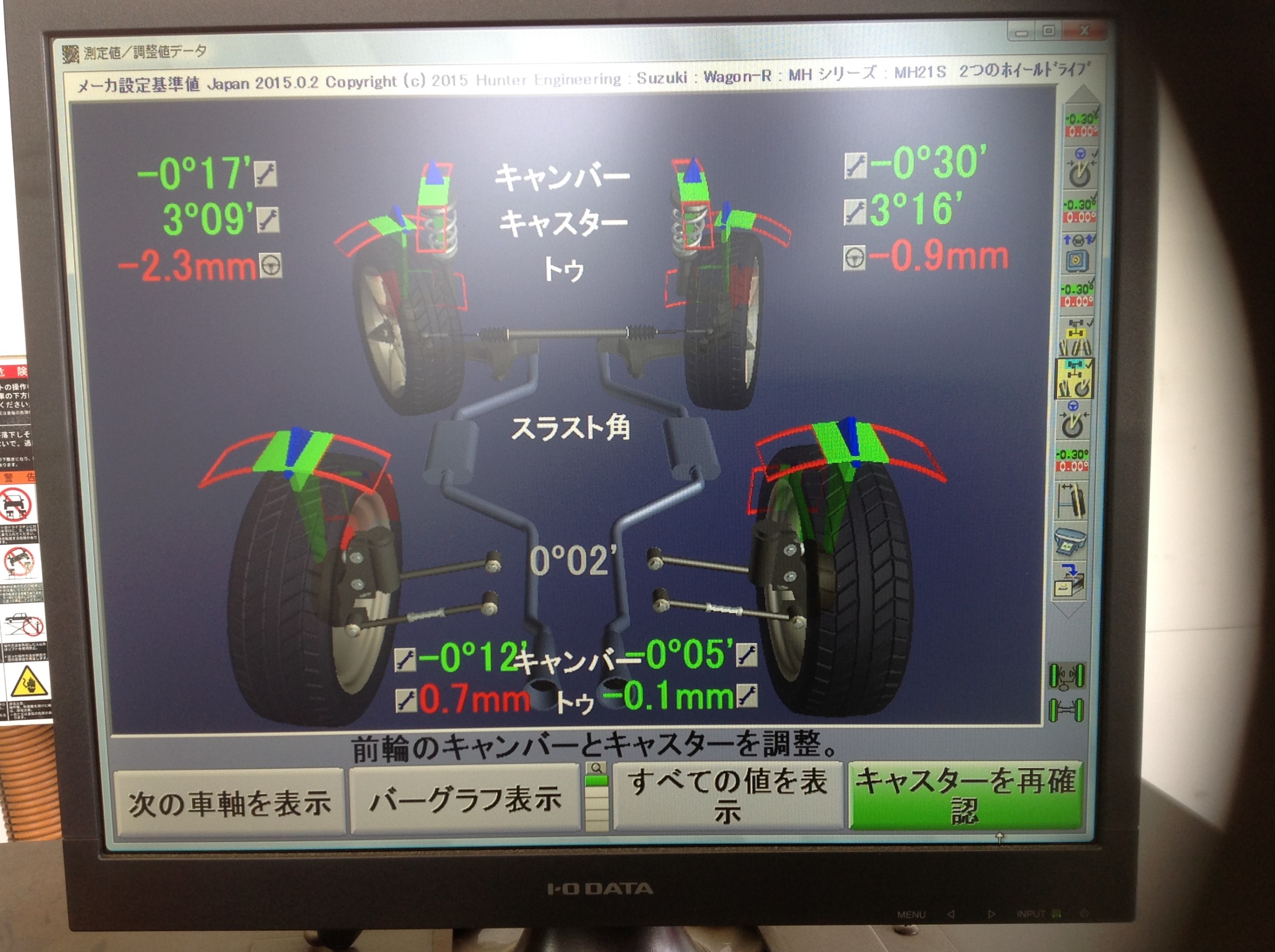Click the steering wheel with blue arrows icon

(x=1077, y=253)
